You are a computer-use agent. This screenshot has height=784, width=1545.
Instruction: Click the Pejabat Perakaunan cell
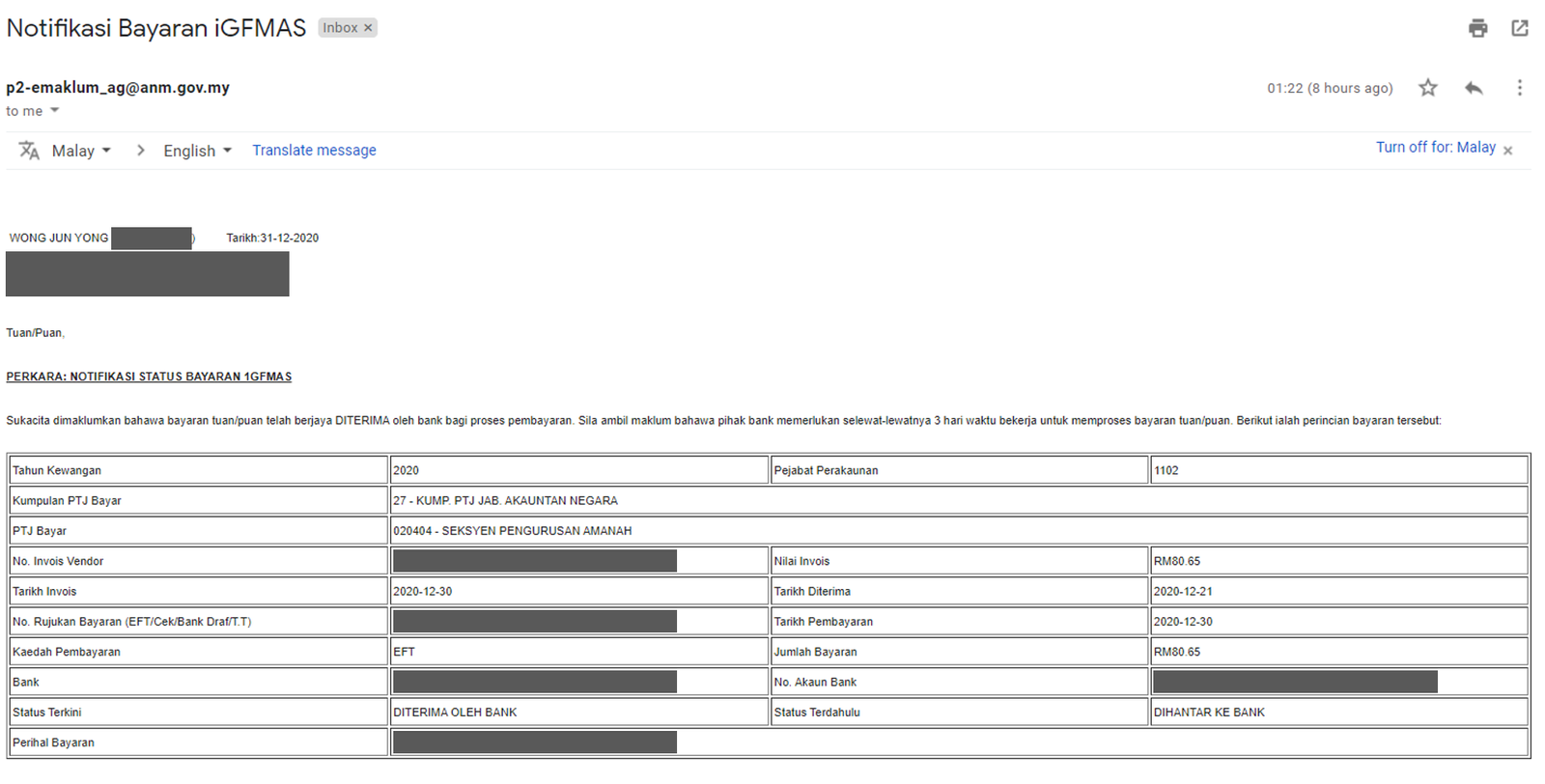pyautogui.click(x=960, y=470)
